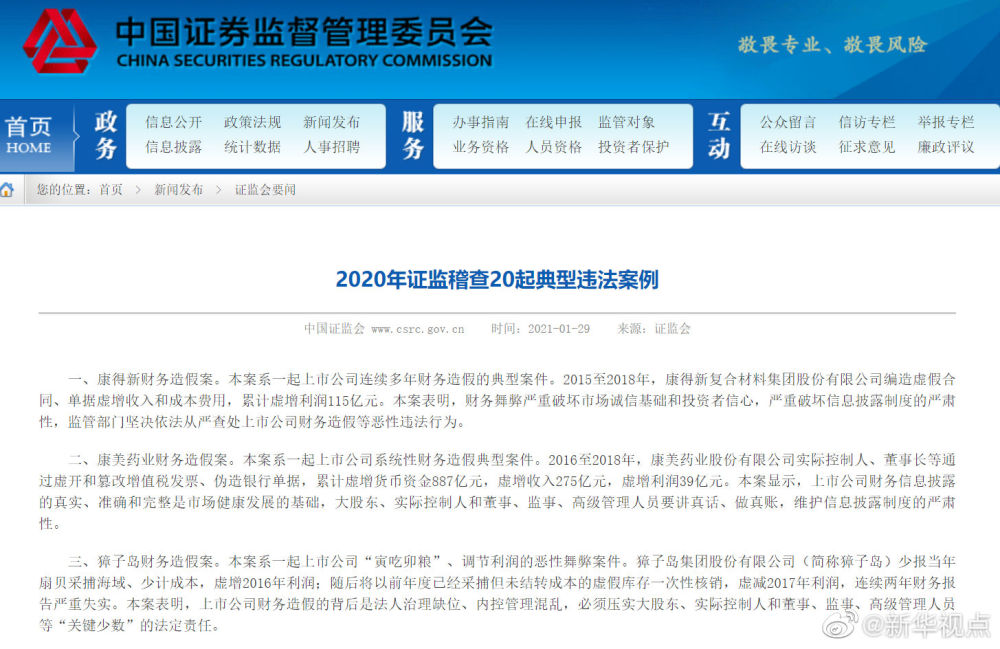Viewport: 1000px width, 649px height.
Task: Click the small house icon in breadcrumb
Action: pyautogui.click(x=8, y=190)
